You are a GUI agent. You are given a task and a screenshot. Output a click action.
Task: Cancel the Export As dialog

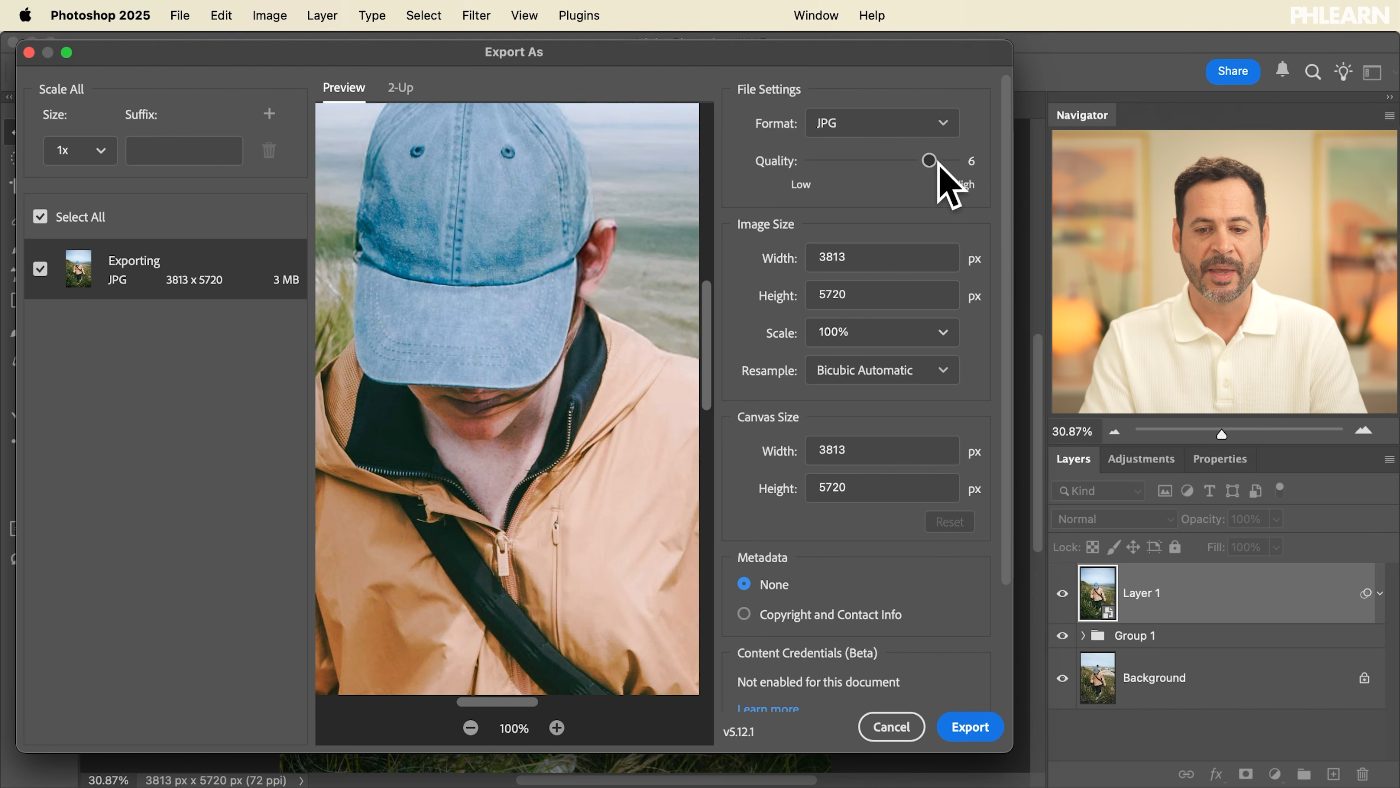pos(891,727)
